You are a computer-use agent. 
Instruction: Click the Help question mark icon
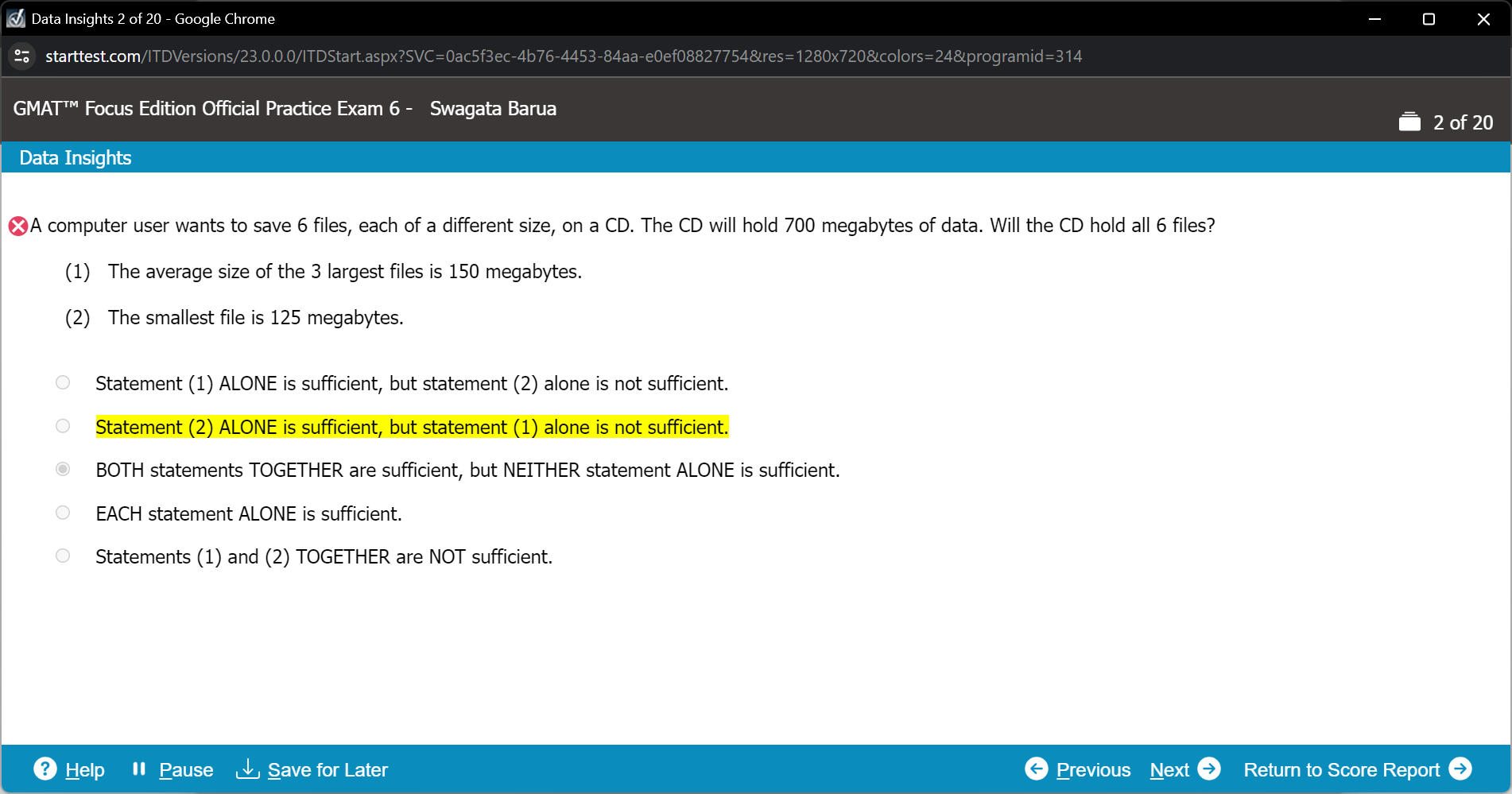[45, 769]
